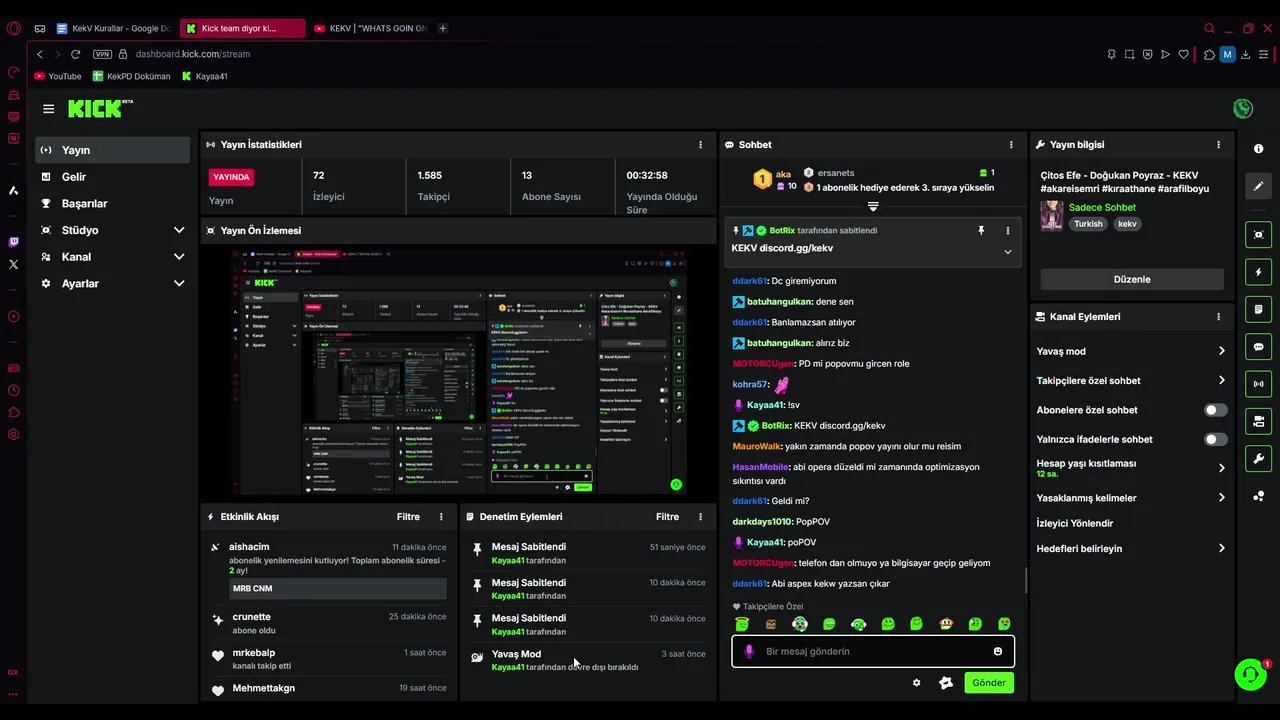Switch to KekV Kurallar Google Docs tab
Image resolution: width=1280 pixels, height=720 pixels.
(114, 28)
